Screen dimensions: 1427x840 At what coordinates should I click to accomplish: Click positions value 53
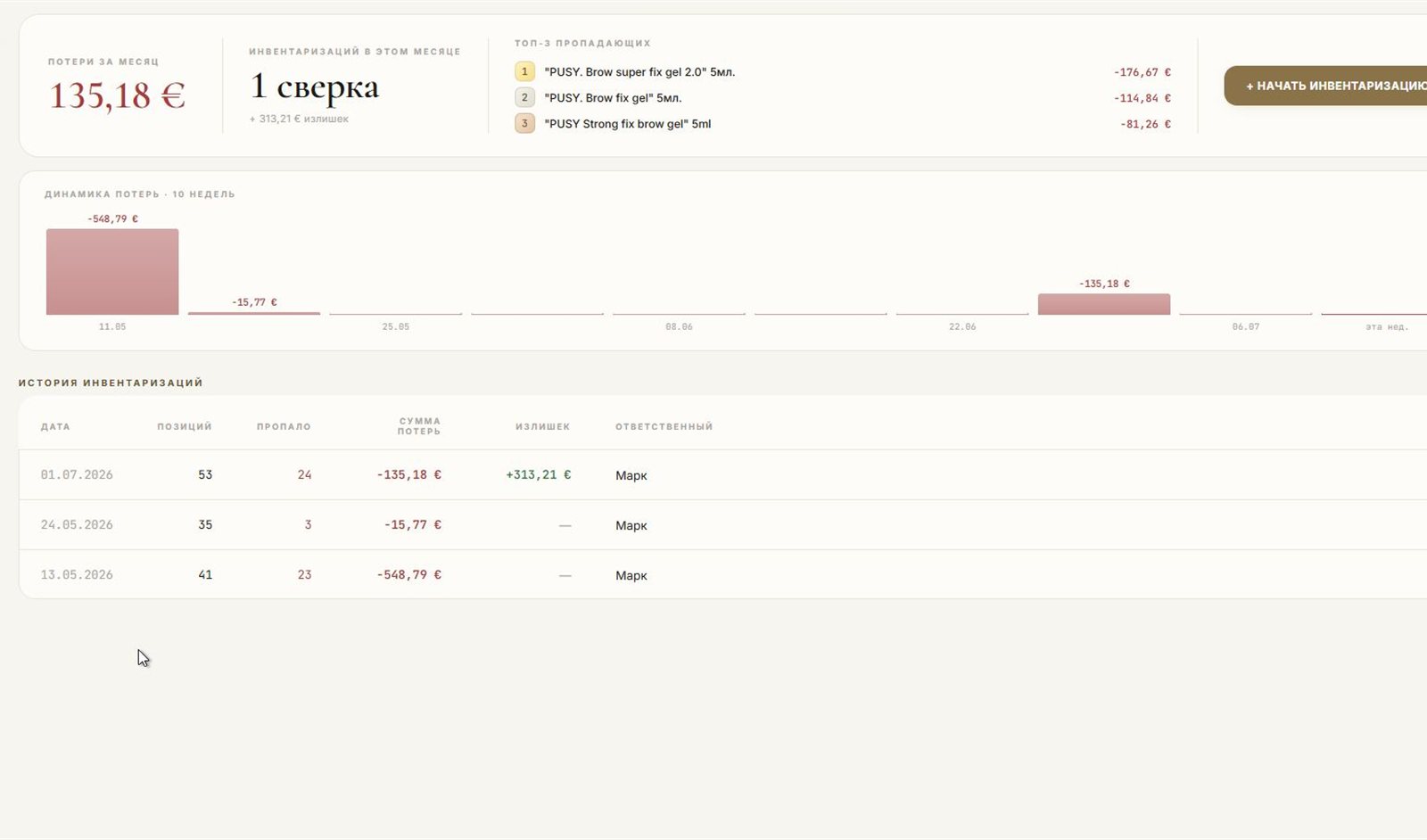205,474
